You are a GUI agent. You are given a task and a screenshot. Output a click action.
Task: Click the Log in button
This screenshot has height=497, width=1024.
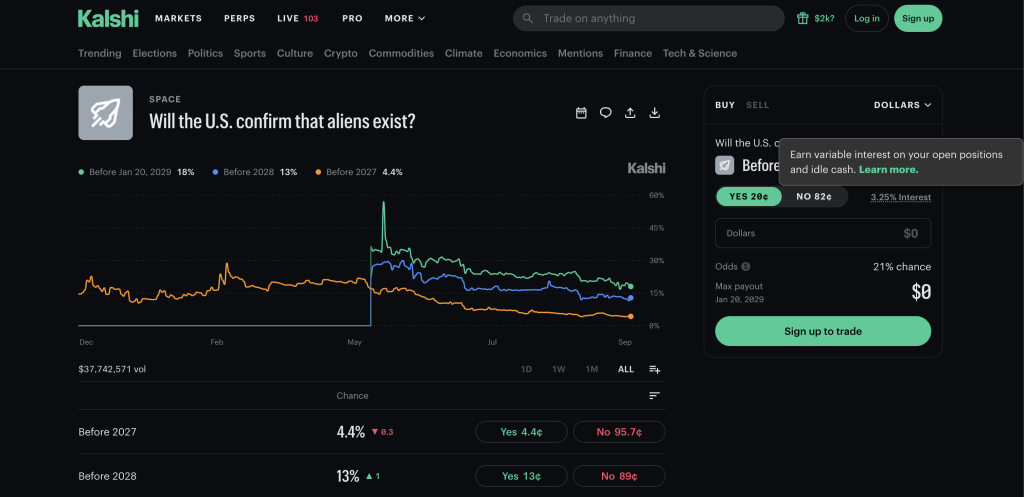coord(867,18)
